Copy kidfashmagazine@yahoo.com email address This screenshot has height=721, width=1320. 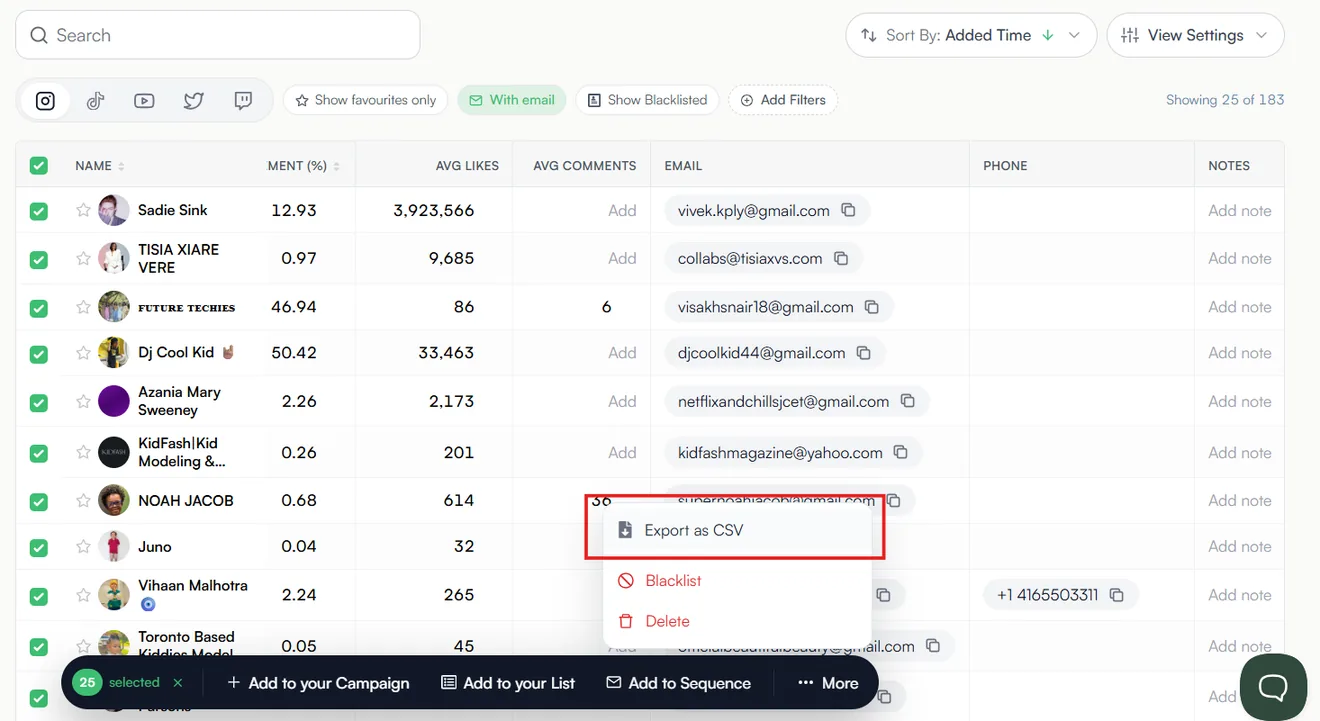tap(901, 452)
